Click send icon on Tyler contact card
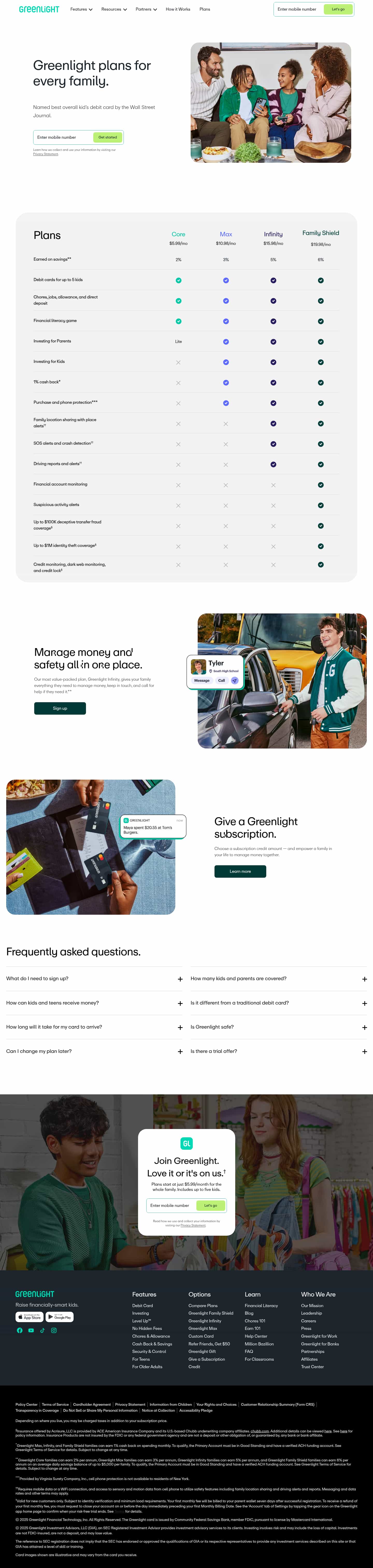This screenshot has height=1568, width=373. click(x=235, y=680)
